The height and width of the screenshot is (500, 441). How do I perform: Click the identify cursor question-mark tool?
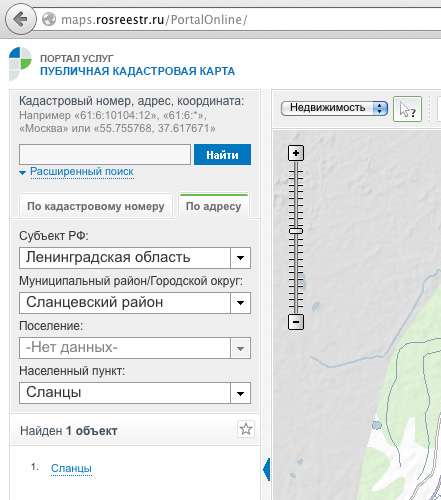click(407, 109)
